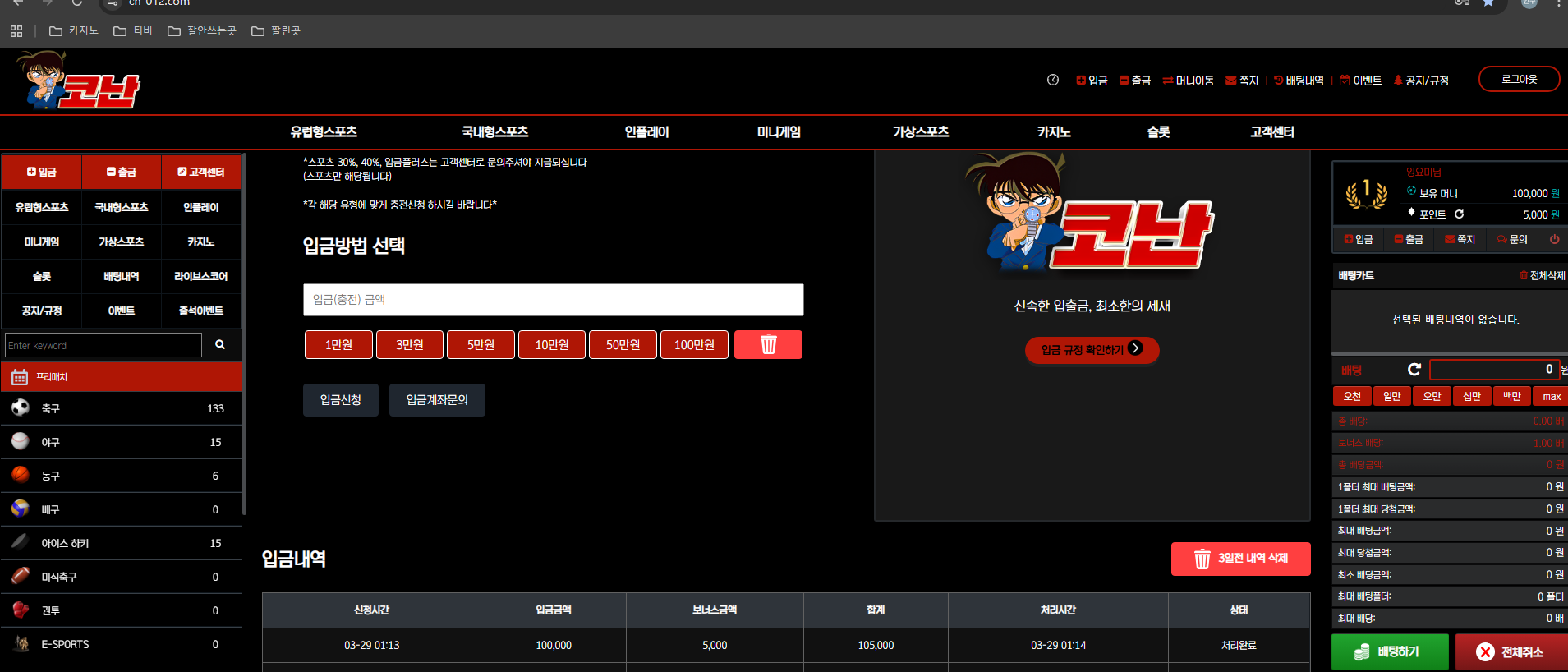The width and height of the screenshot is (1568, 672).
Task: Click 전체삭제 in the betting cart
Action: (1543, 276)
